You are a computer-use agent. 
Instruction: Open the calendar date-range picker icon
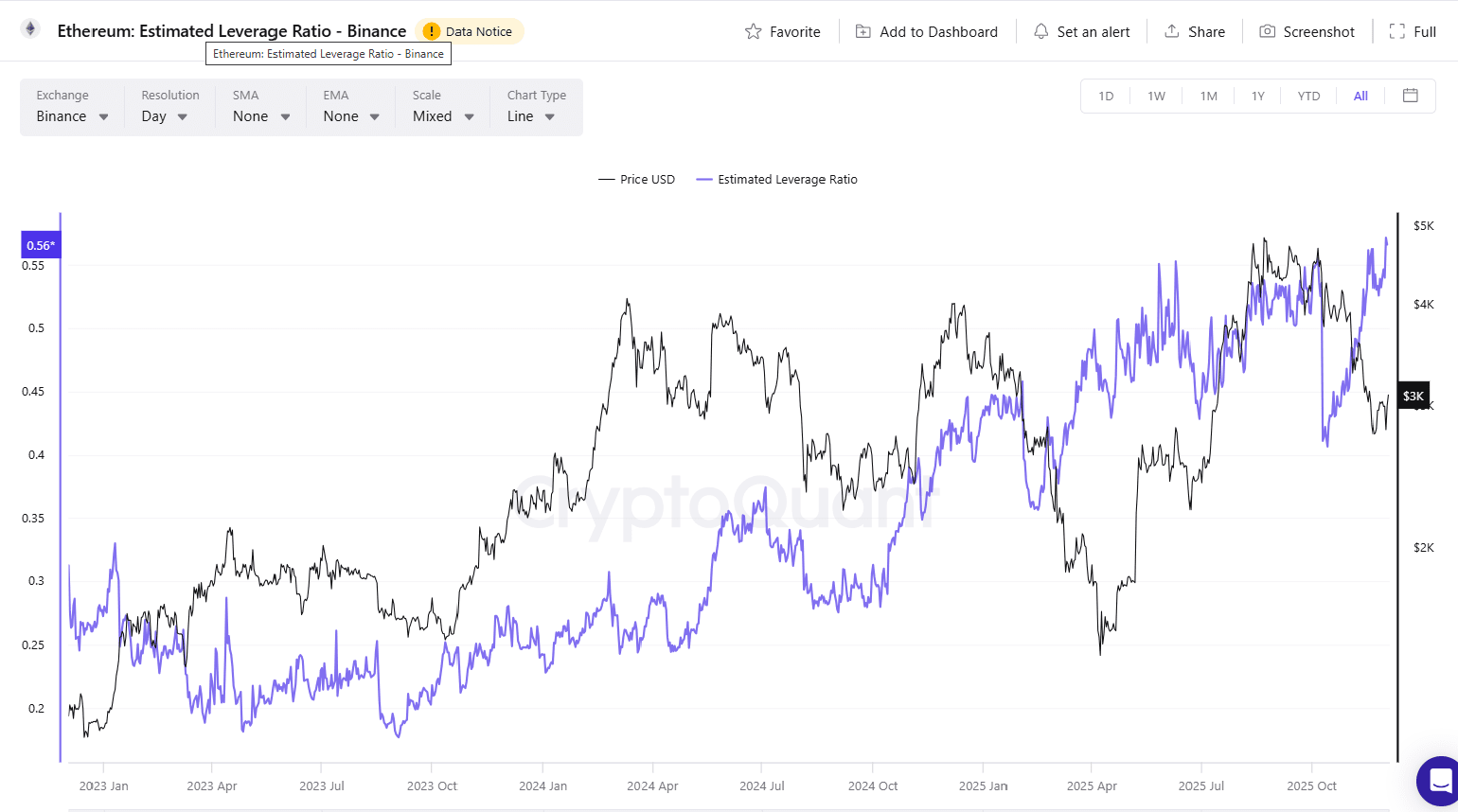(1410, 96)
